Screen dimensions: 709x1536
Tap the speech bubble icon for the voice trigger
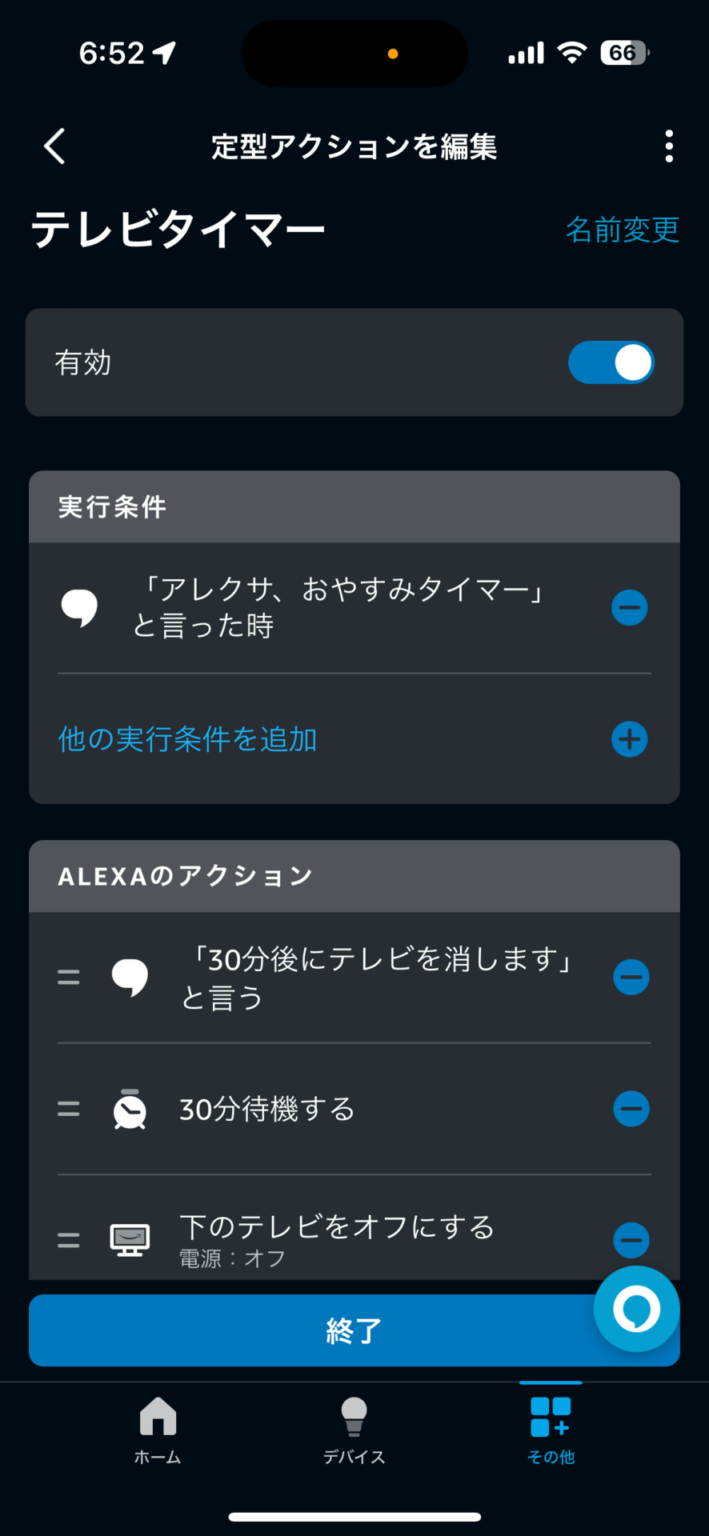(x=79, y=606)
